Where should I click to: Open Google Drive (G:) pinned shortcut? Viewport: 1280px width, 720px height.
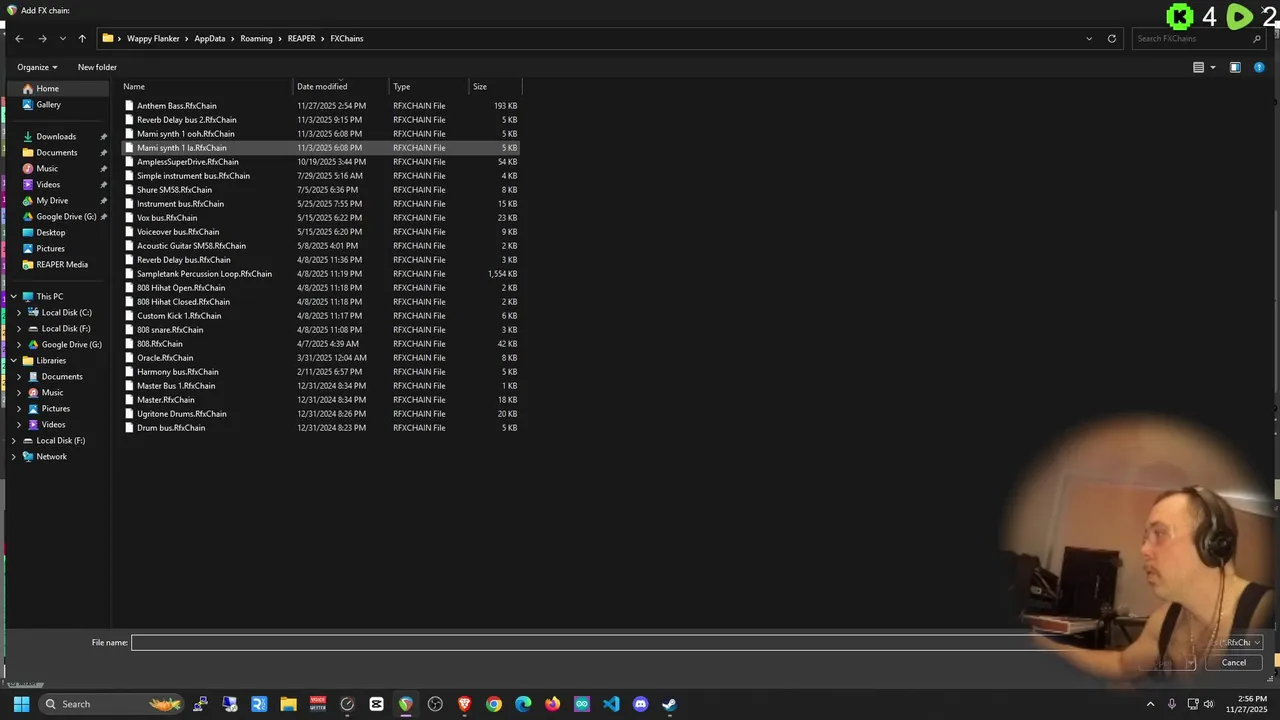point(66,216)
